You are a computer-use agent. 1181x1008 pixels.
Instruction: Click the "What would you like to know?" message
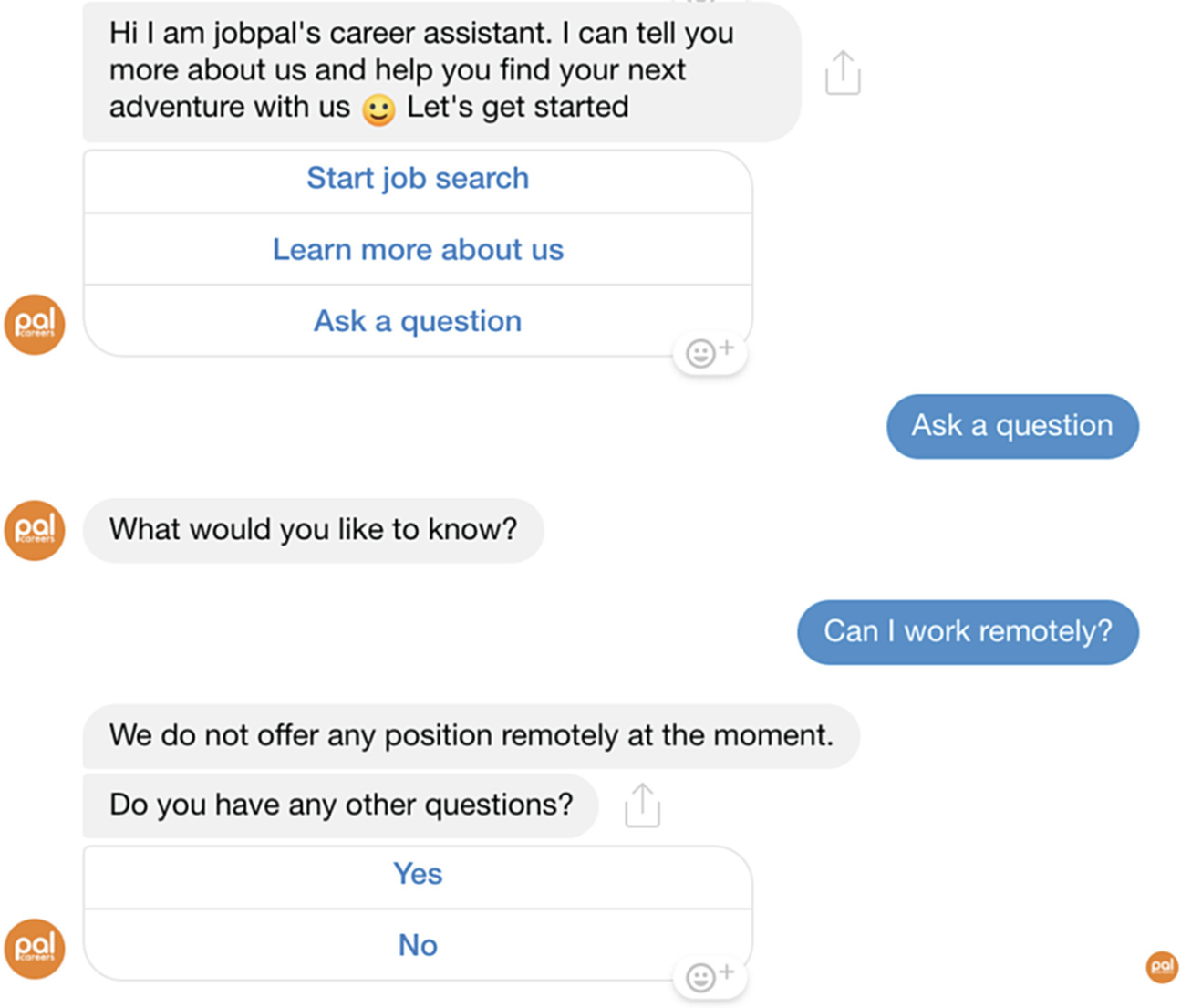pyautogui.click(x=313, y=530)
